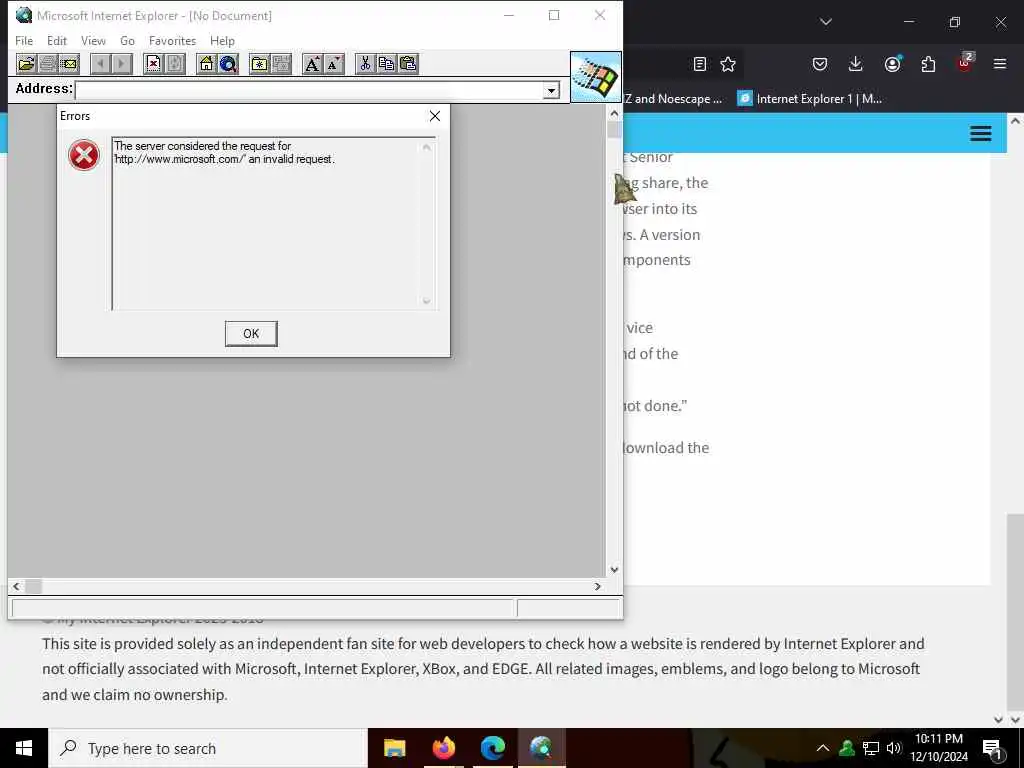
Task: Open Firefox downloads arrow icon
Action: (x=856, y=64)
